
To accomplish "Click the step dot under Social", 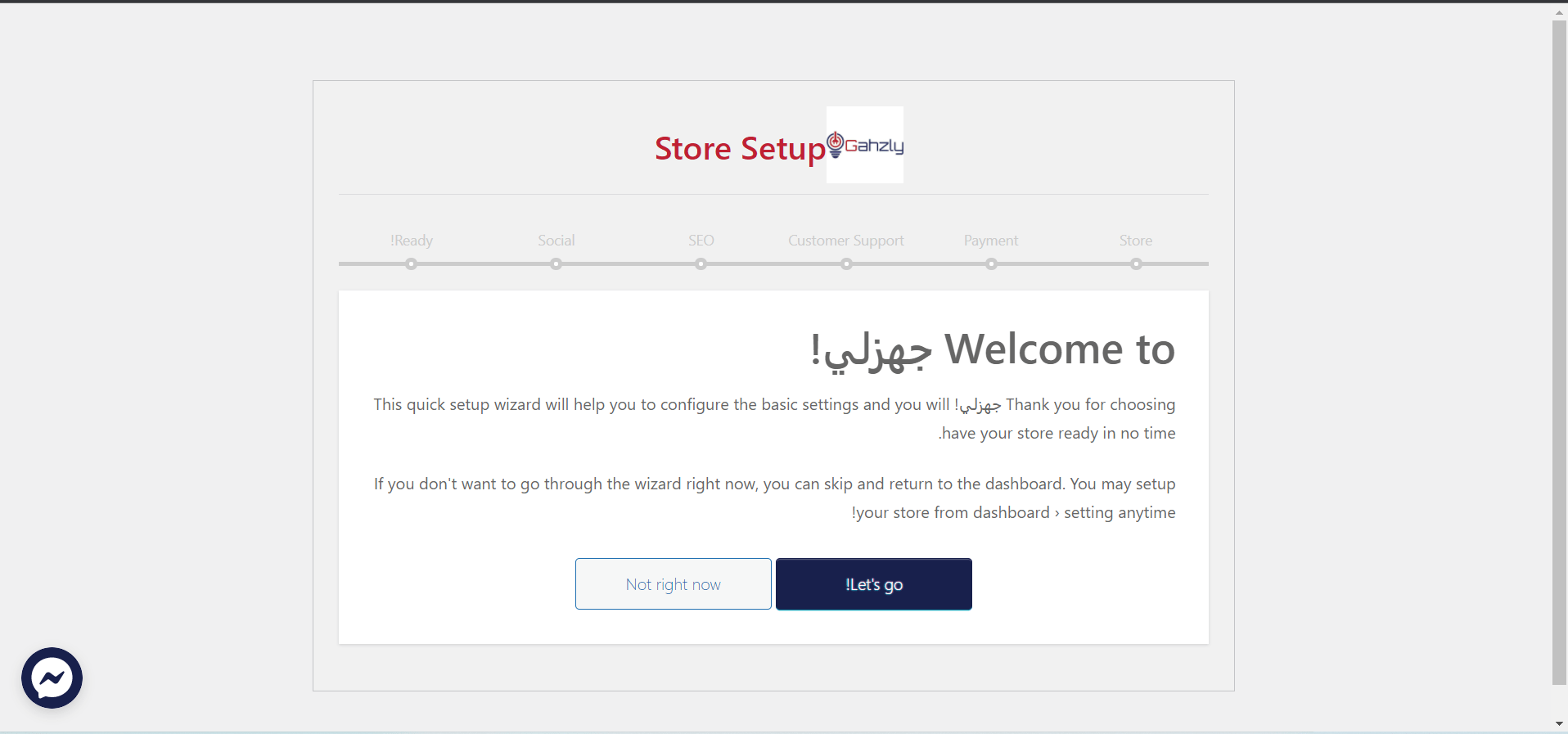I will tap(556, 264).
